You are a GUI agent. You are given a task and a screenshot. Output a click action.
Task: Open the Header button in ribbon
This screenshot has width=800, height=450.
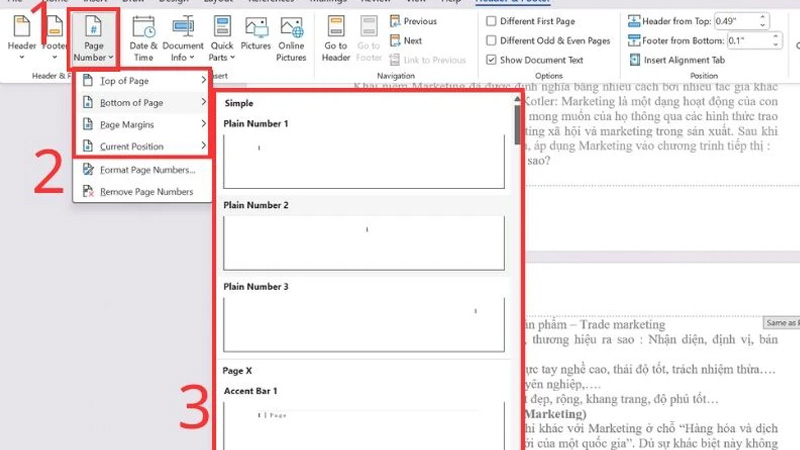coord(22,38)
